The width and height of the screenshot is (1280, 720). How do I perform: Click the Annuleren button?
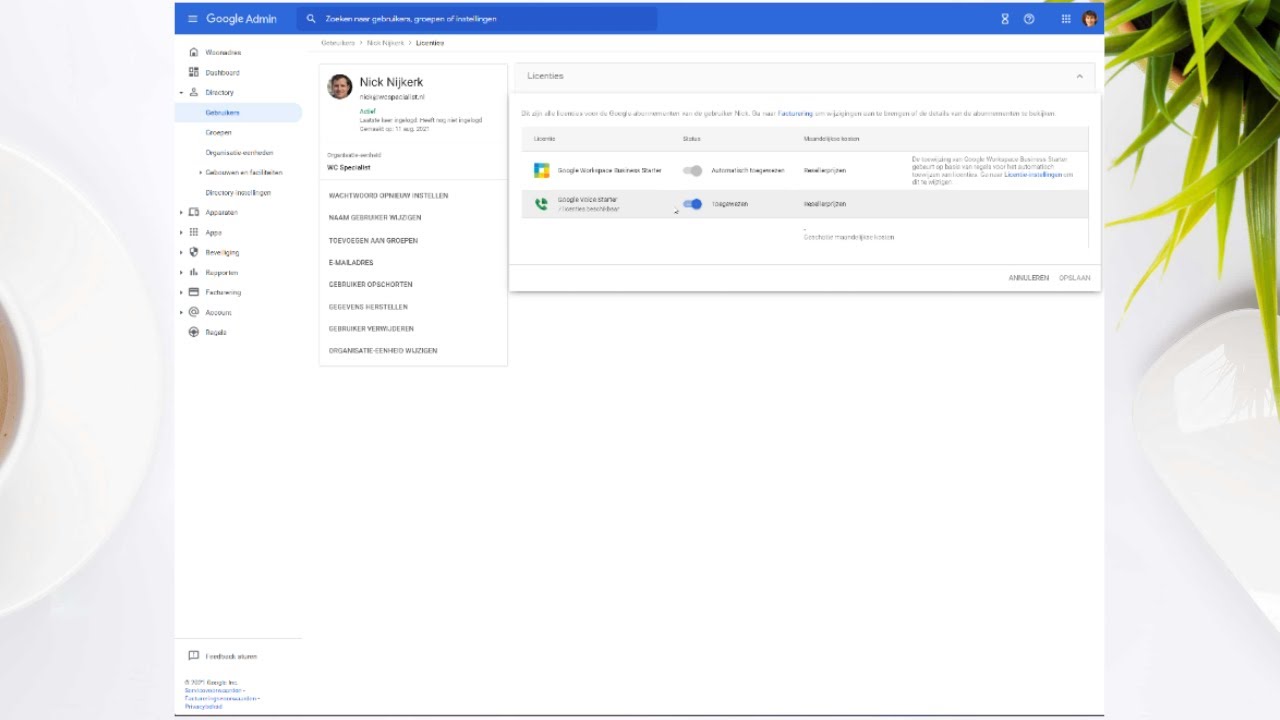1028,278
